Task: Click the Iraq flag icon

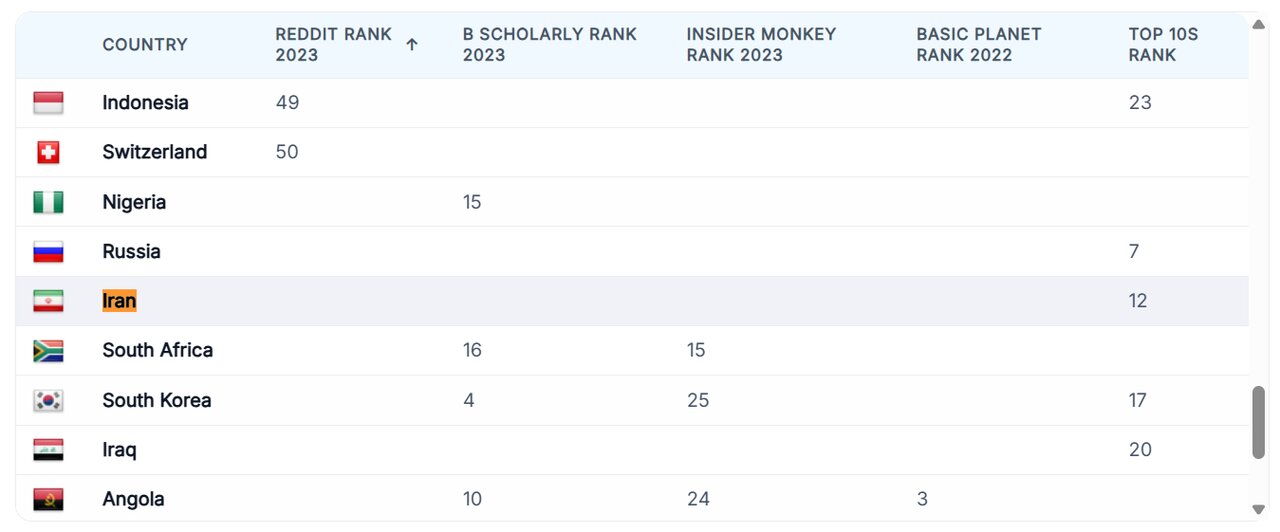Action: [x=48, y=450]
